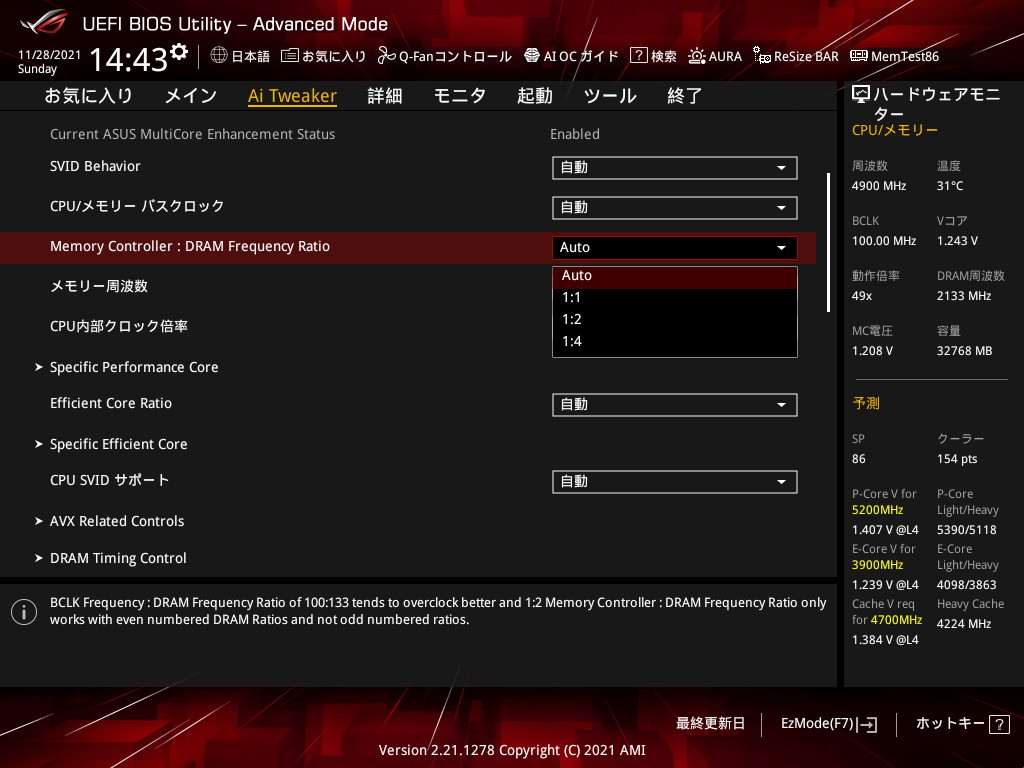Click the EzMode arrow icon
Screen dimensions: 1024x768
867,724
